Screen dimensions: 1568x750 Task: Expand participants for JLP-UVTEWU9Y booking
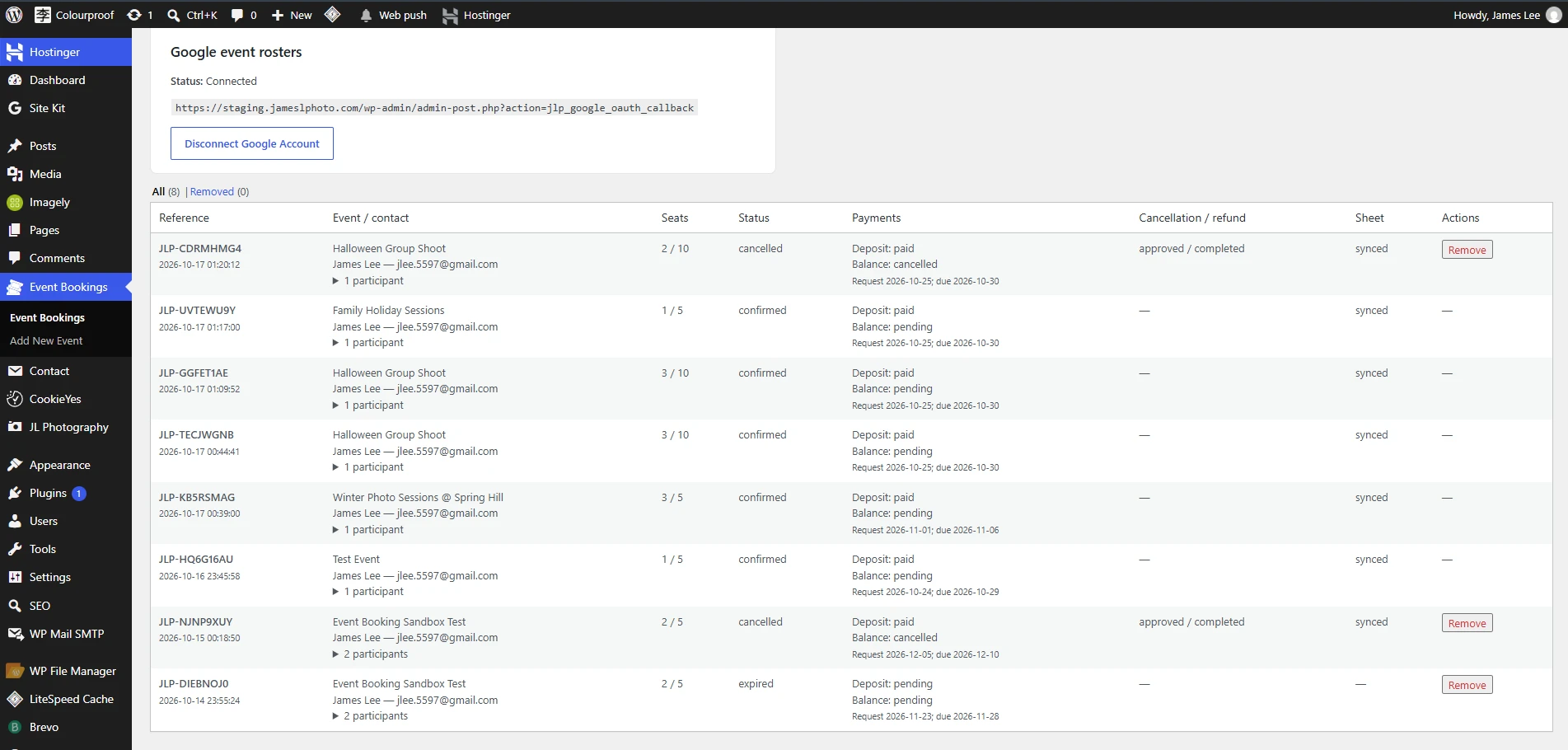[368, 343]
